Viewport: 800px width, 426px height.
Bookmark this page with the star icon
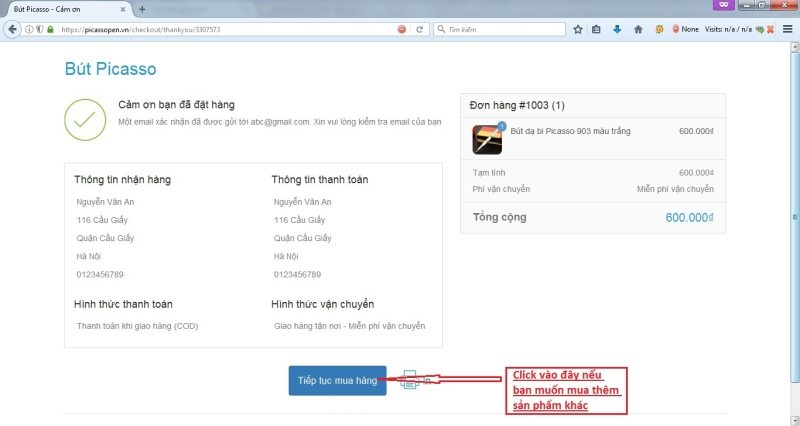(578, 30)
